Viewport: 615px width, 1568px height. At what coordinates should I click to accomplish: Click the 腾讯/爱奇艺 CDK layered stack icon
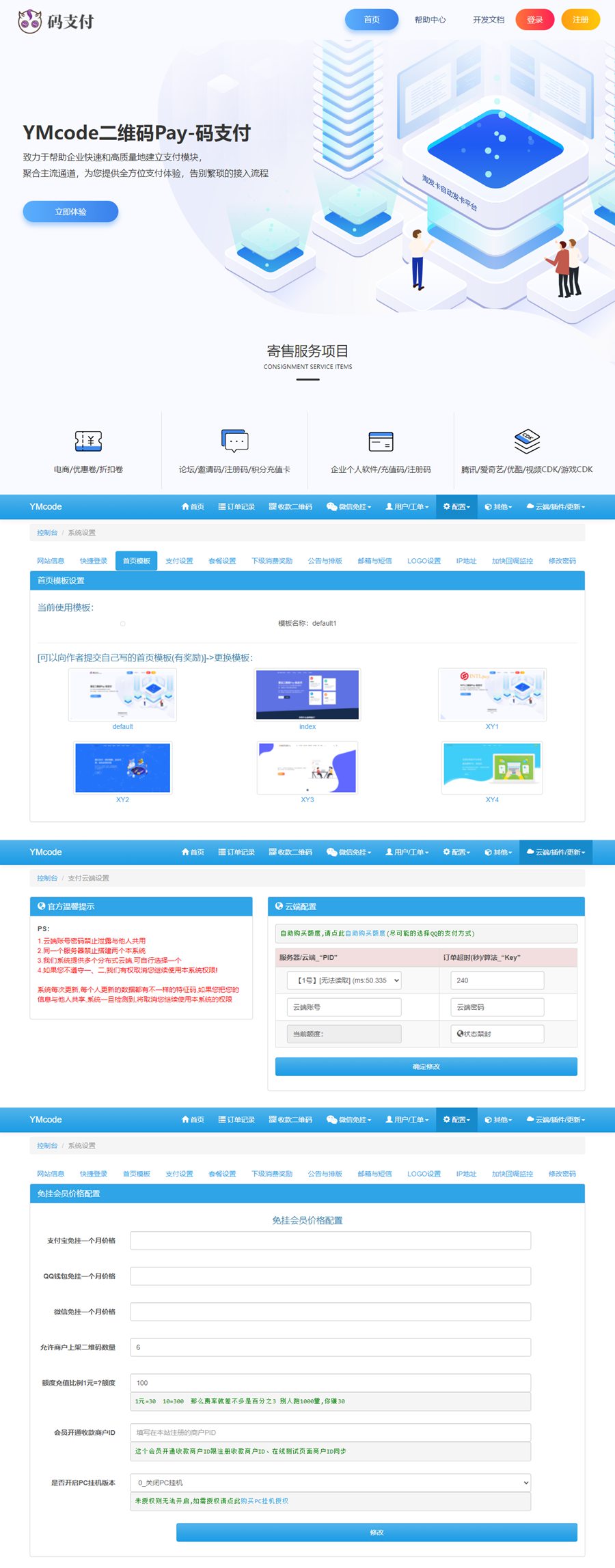pos(527,441)
